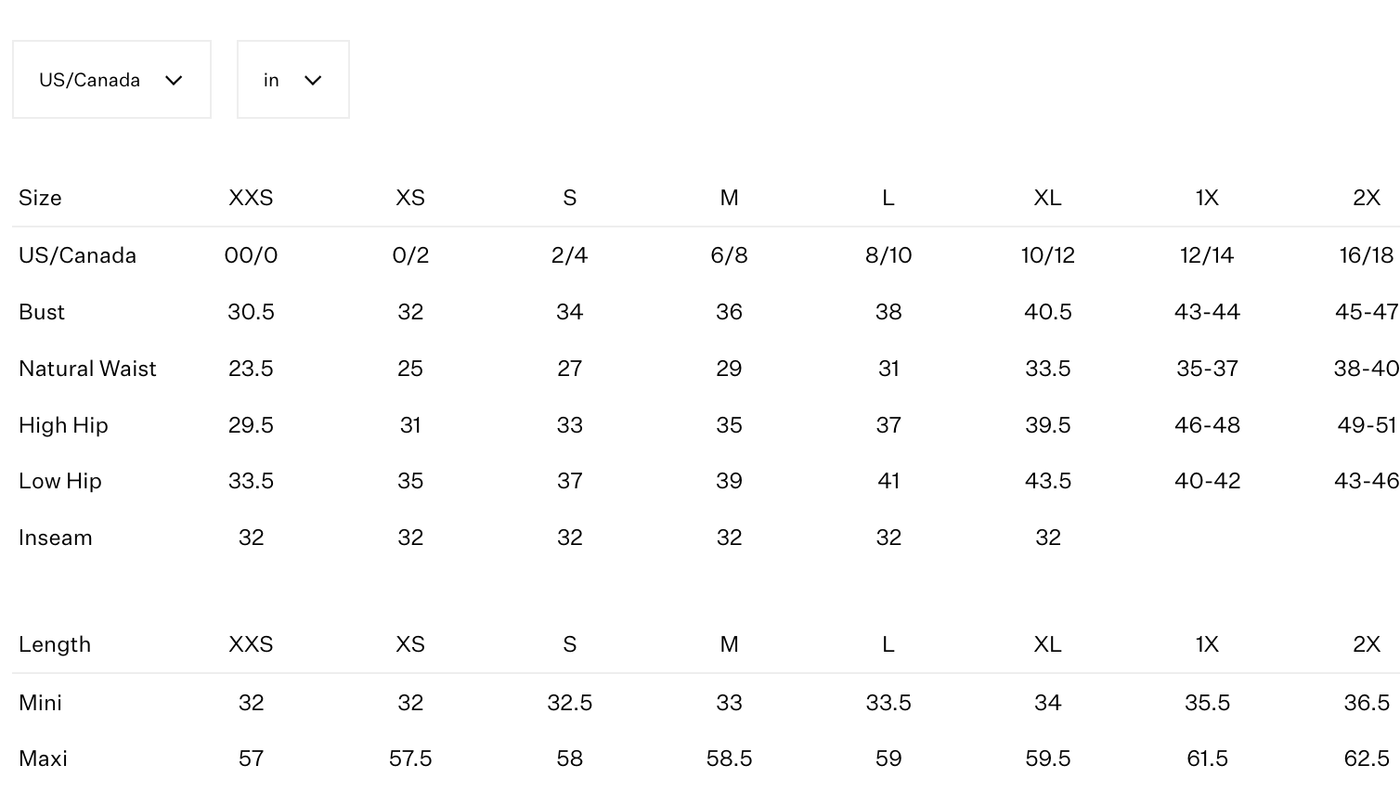This screenshot has height=804, width=1400.
Task: Click the 12/14 US/Canada size value
Action: [1207, 255]
